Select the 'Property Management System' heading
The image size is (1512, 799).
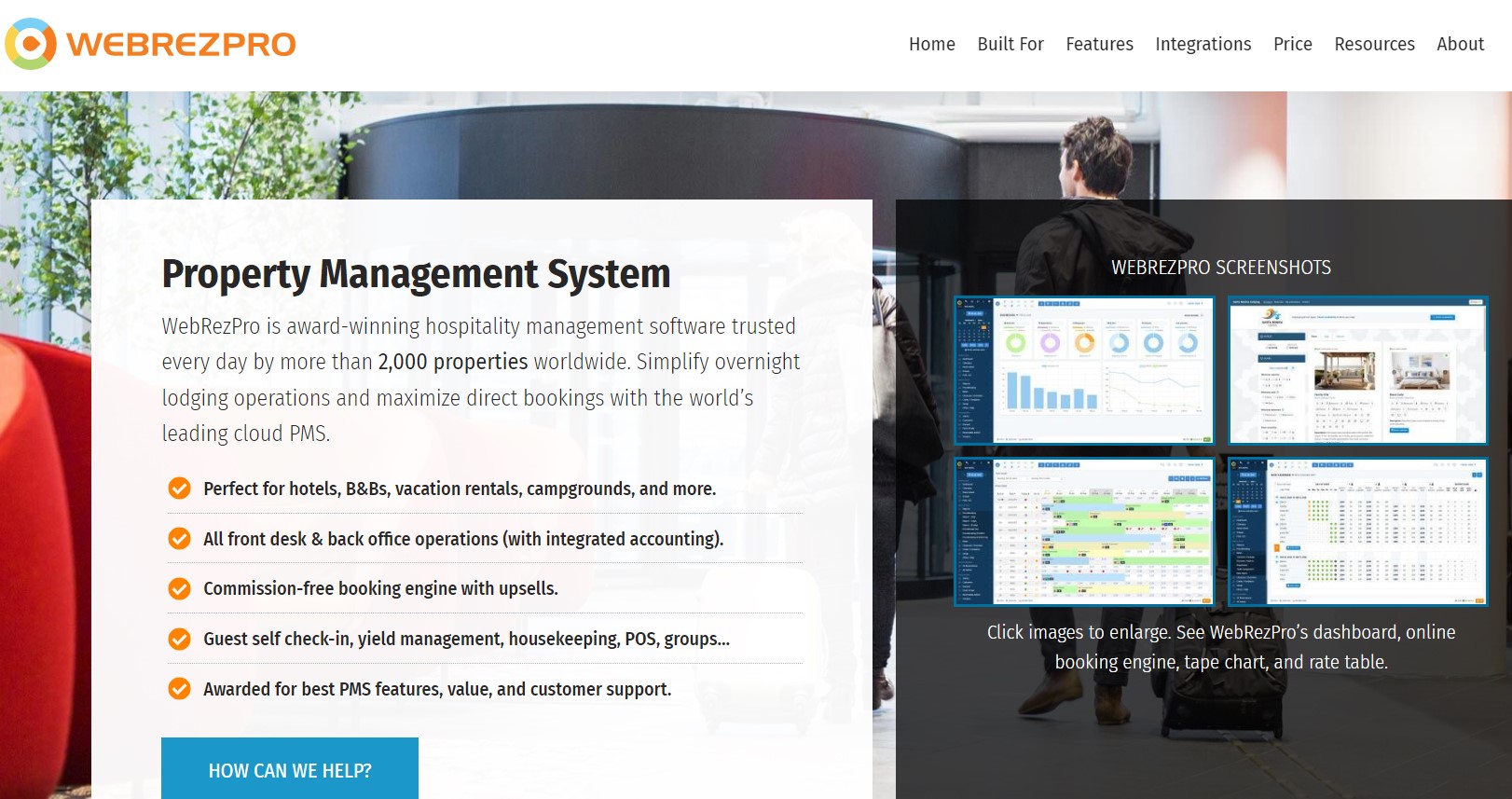(x=416, y=274)
